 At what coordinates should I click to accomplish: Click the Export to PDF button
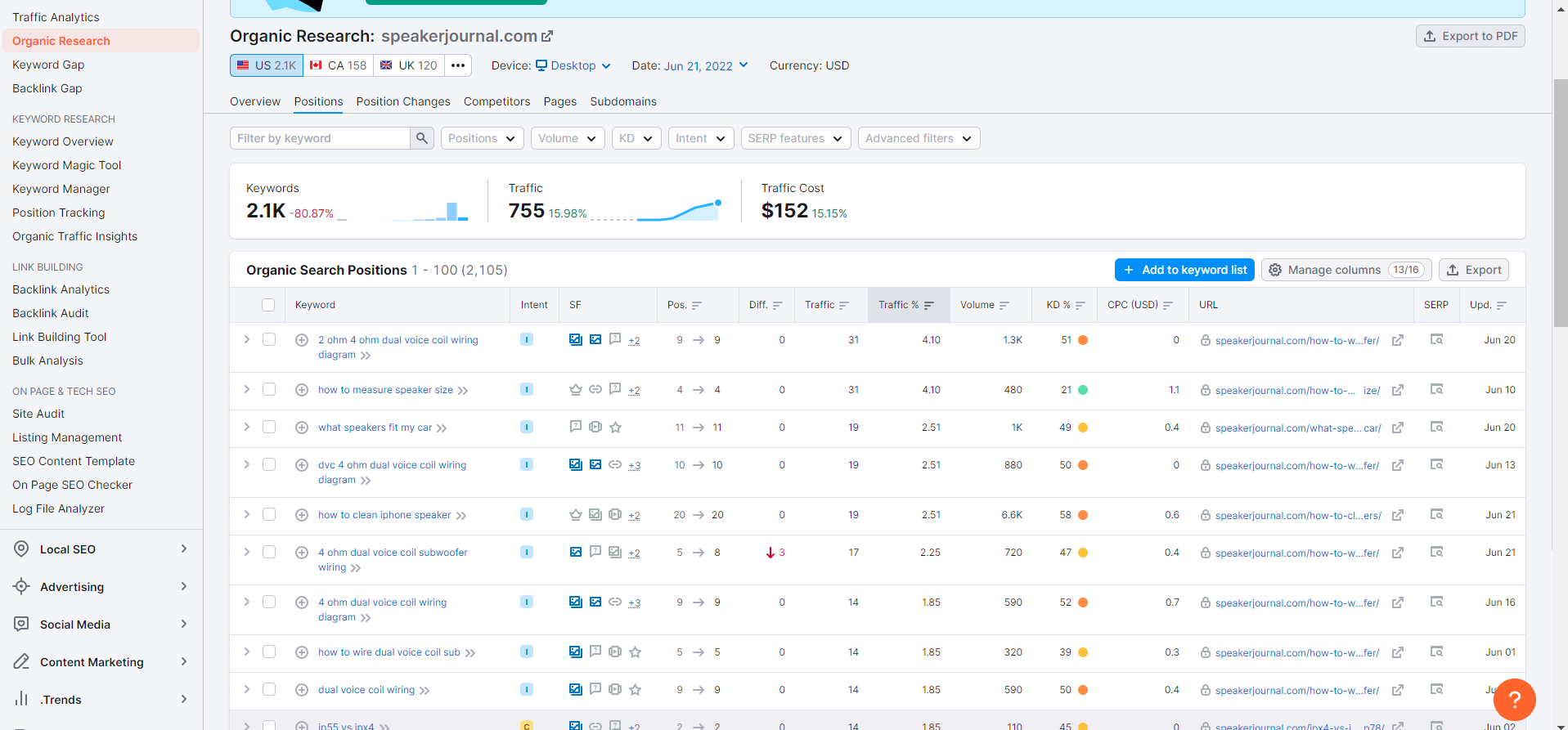point(1471,36)
